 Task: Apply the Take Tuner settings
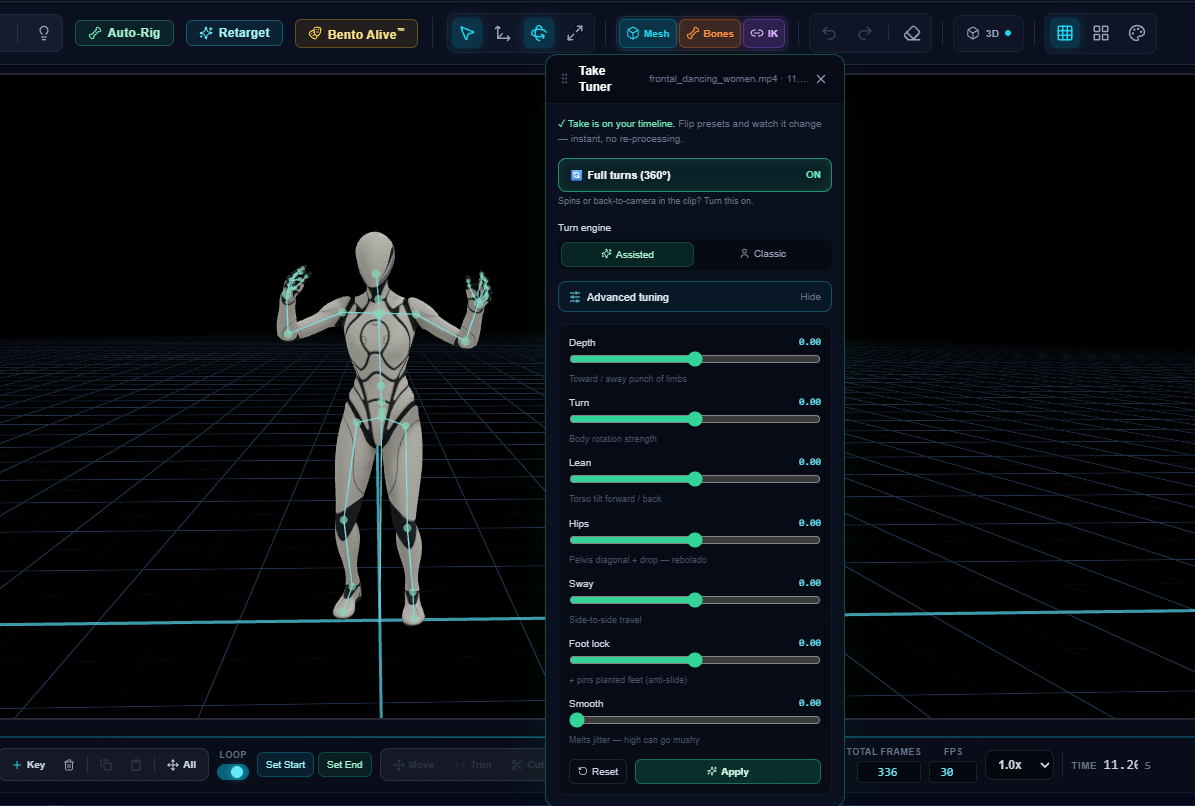pos(728,771)
